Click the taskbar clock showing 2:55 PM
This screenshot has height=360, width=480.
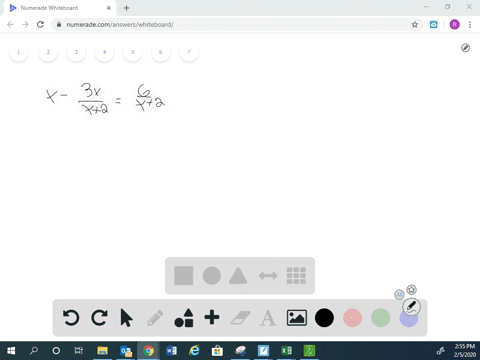[x=465, y=351]
